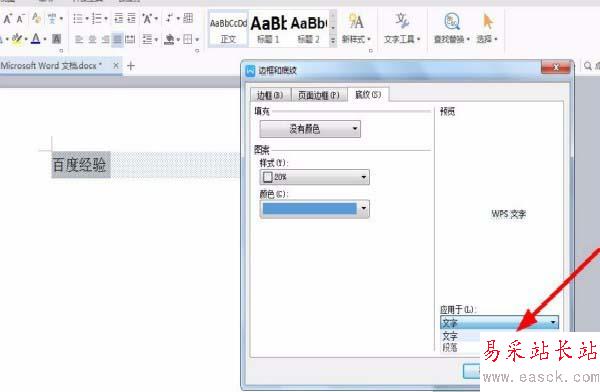Click the borders icon in ribbon

(x=188, y=39)
